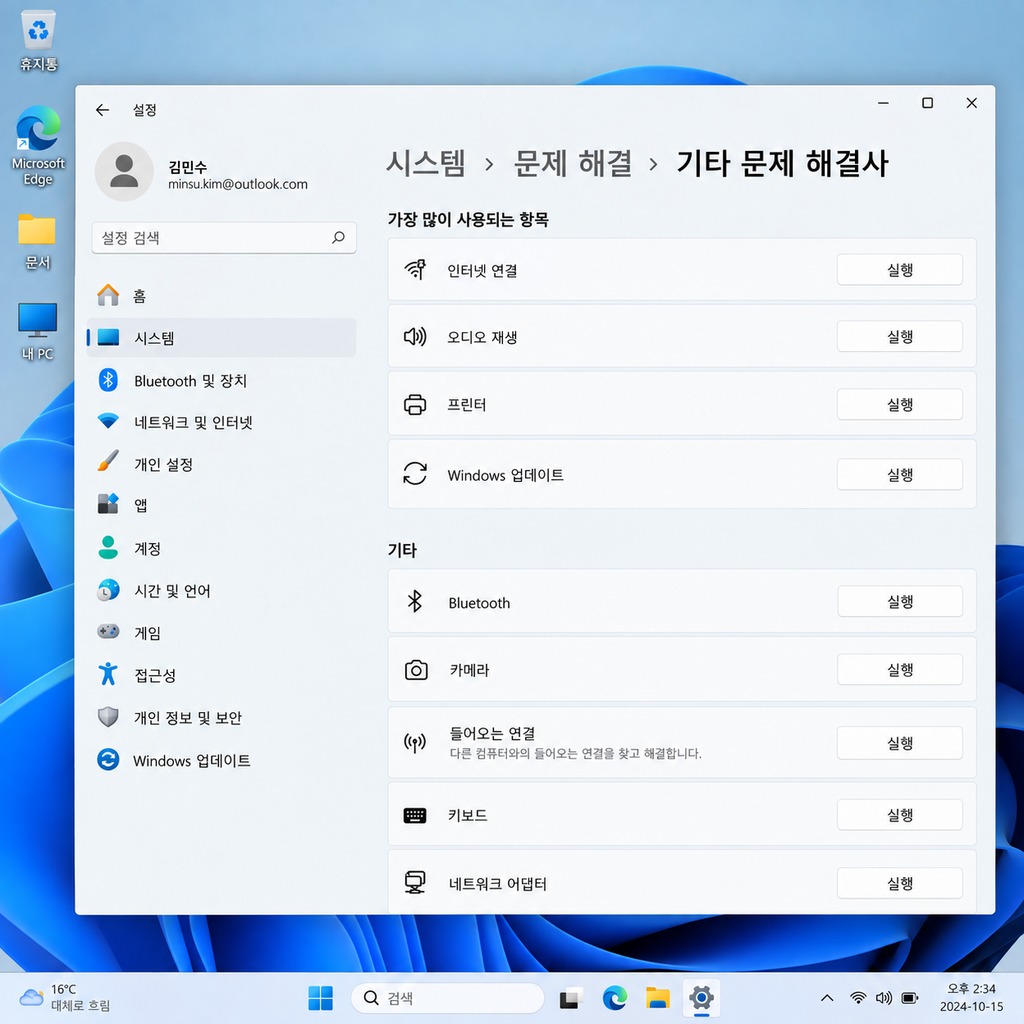Run the 키보드 troubleshooter
The width and height of the screenshot is (1024, 1024).
(899, 815)
